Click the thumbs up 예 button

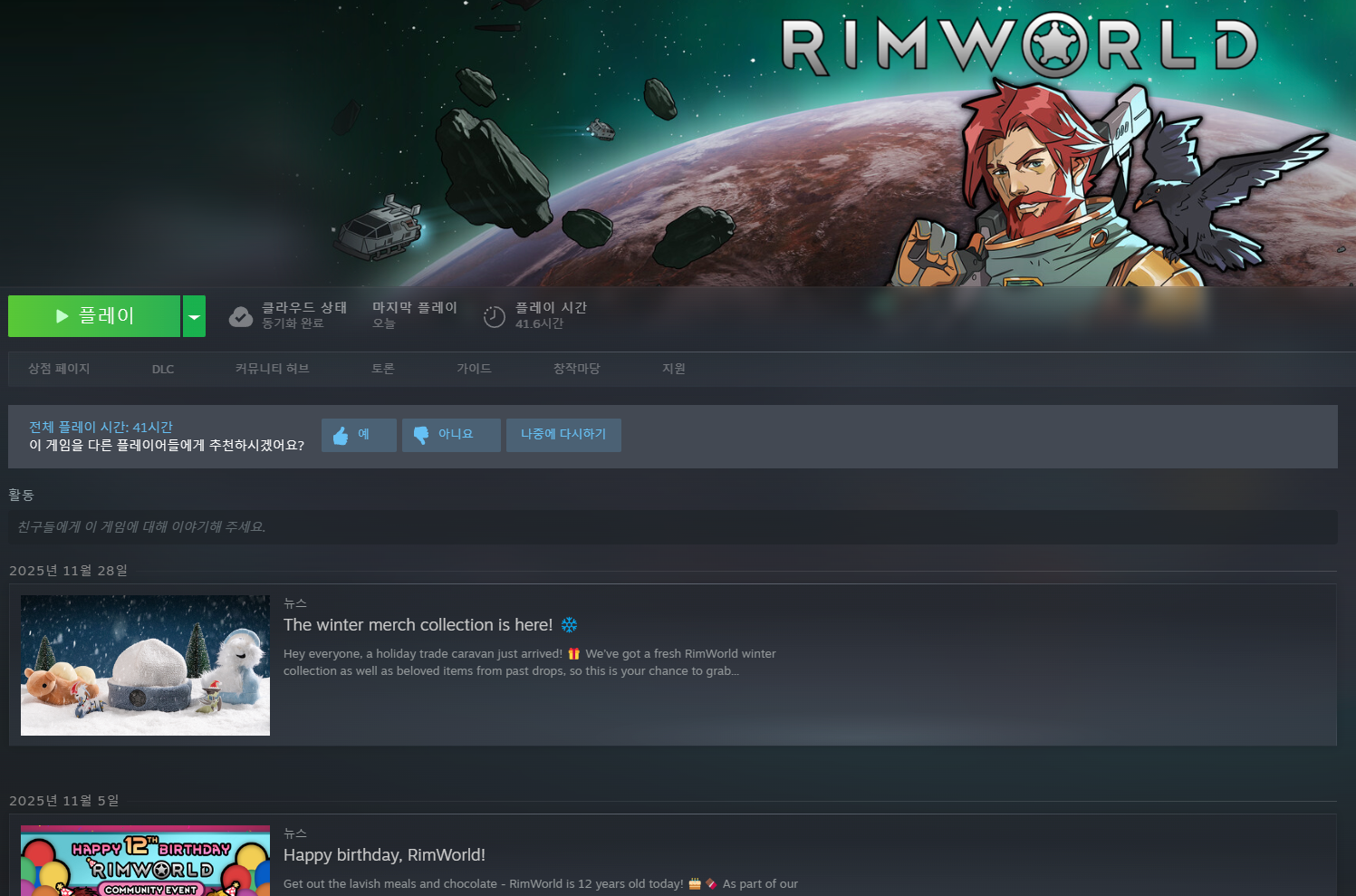click(359, 435)
